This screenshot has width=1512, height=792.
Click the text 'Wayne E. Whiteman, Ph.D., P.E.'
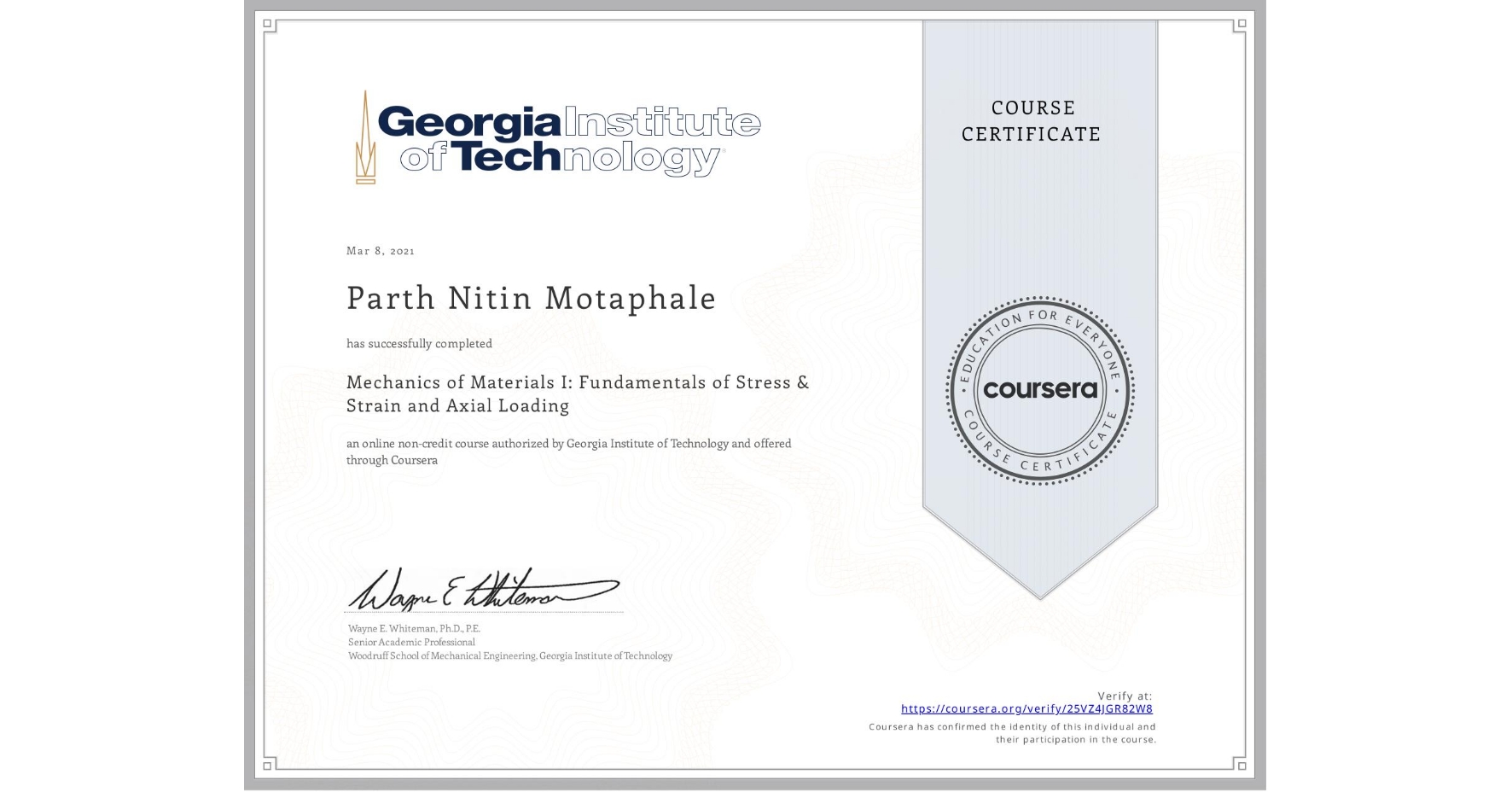click(414, 628)
